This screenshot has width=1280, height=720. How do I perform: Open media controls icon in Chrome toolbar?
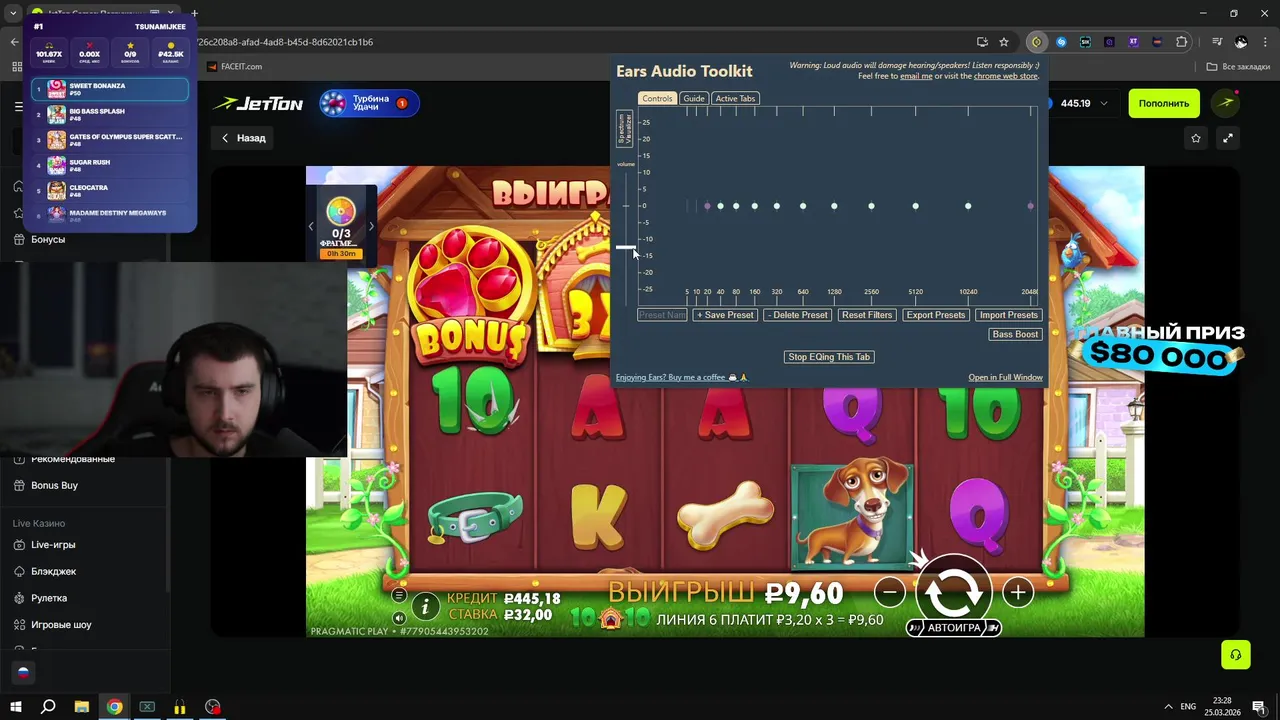pos(1217,42)
